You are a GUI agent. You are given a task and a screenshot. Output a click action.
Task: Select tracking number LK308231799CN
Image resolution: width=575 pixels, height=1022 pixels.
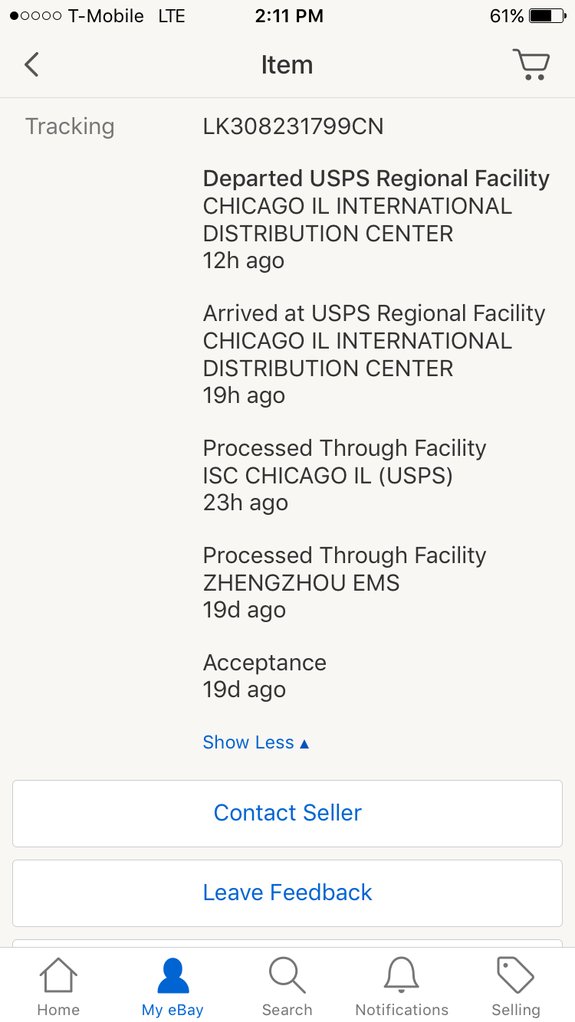(x=293, y=126)
